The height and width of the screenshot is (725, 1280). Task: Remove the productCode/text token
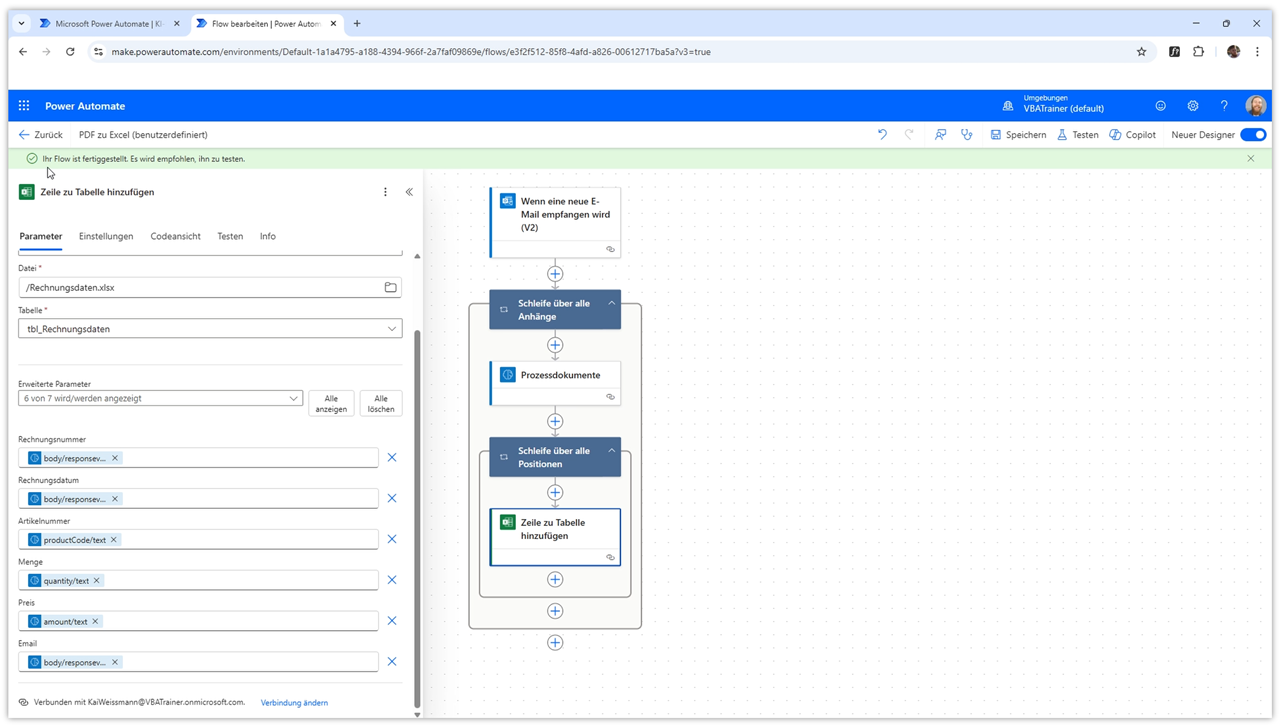point(114,540)
